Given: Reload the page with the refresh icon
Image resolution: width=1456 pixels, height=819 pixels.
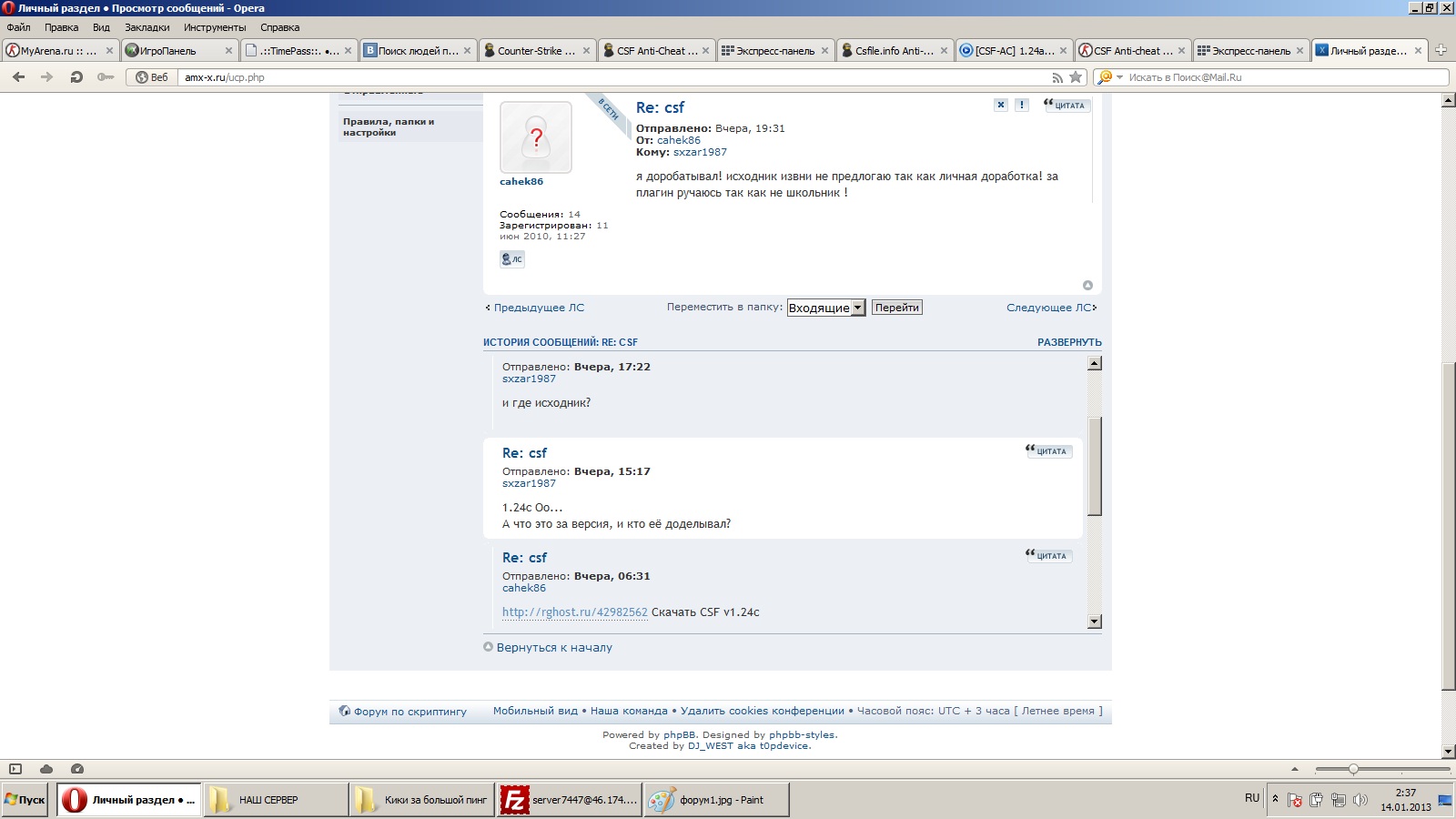Looking at the screenshot, I should pyautogui.click(x=76, y=77).
